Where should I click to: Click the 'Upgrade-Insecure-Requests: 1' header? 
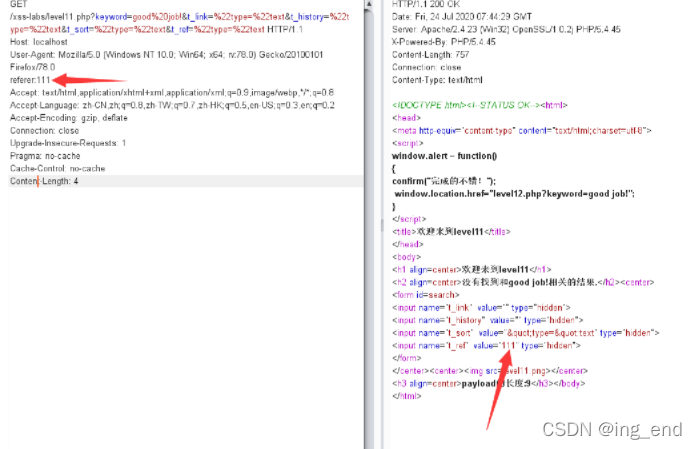tap(68, 143)
